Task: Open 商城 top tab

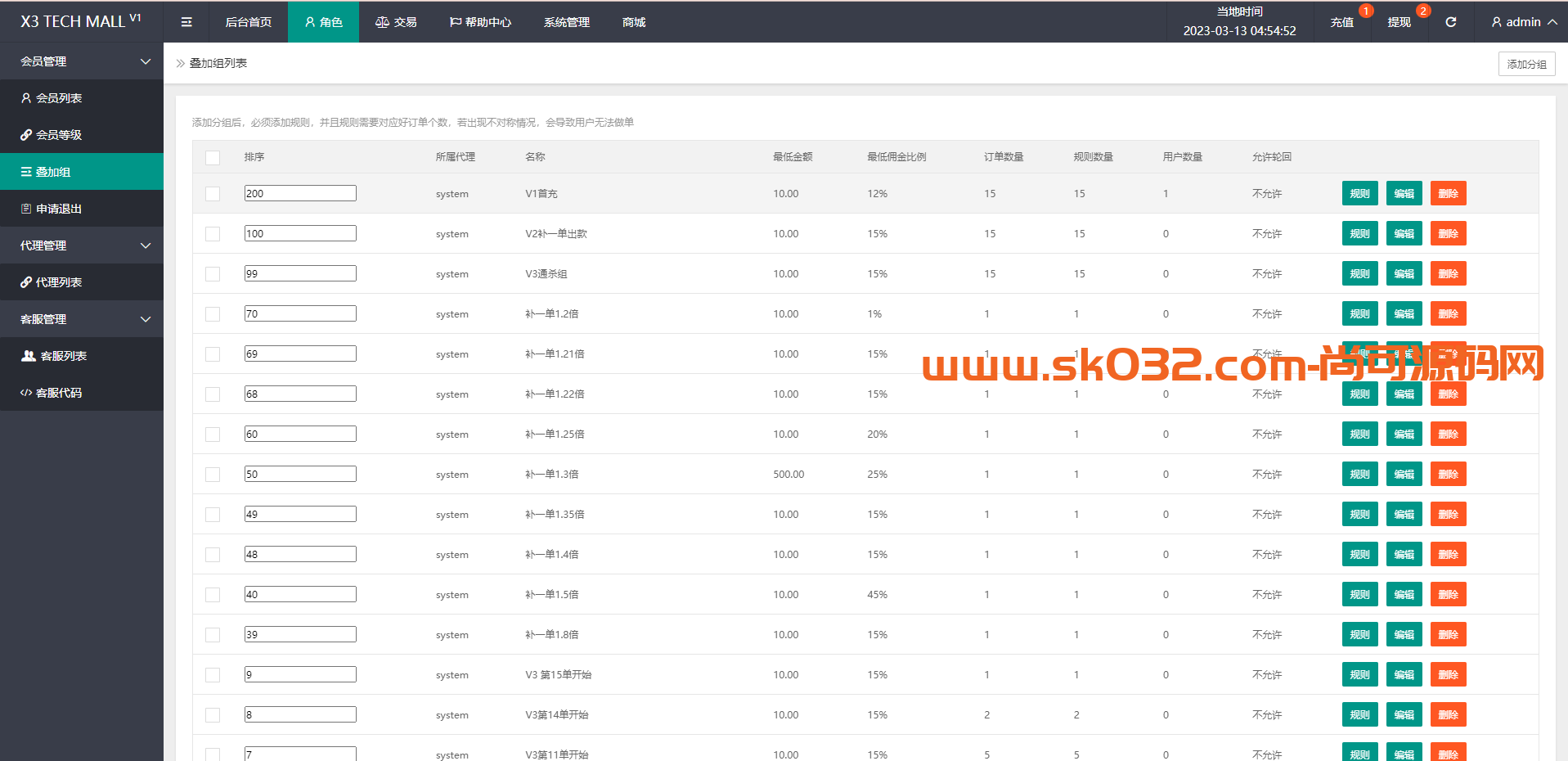Action: click(634, 22)
